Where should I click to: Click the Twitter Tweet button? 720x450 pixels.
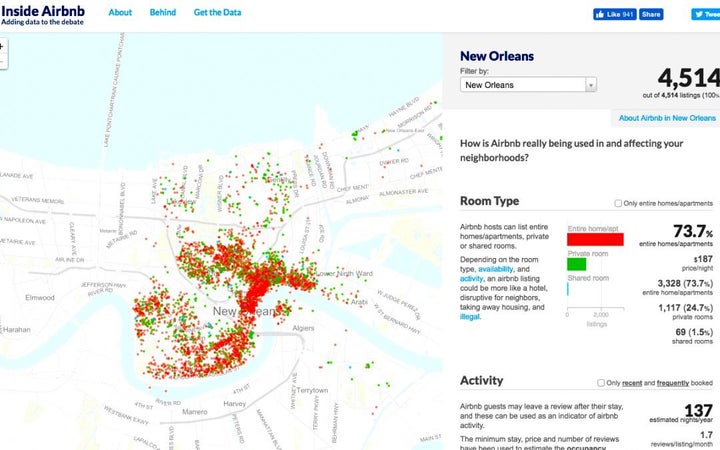(706, 14)
